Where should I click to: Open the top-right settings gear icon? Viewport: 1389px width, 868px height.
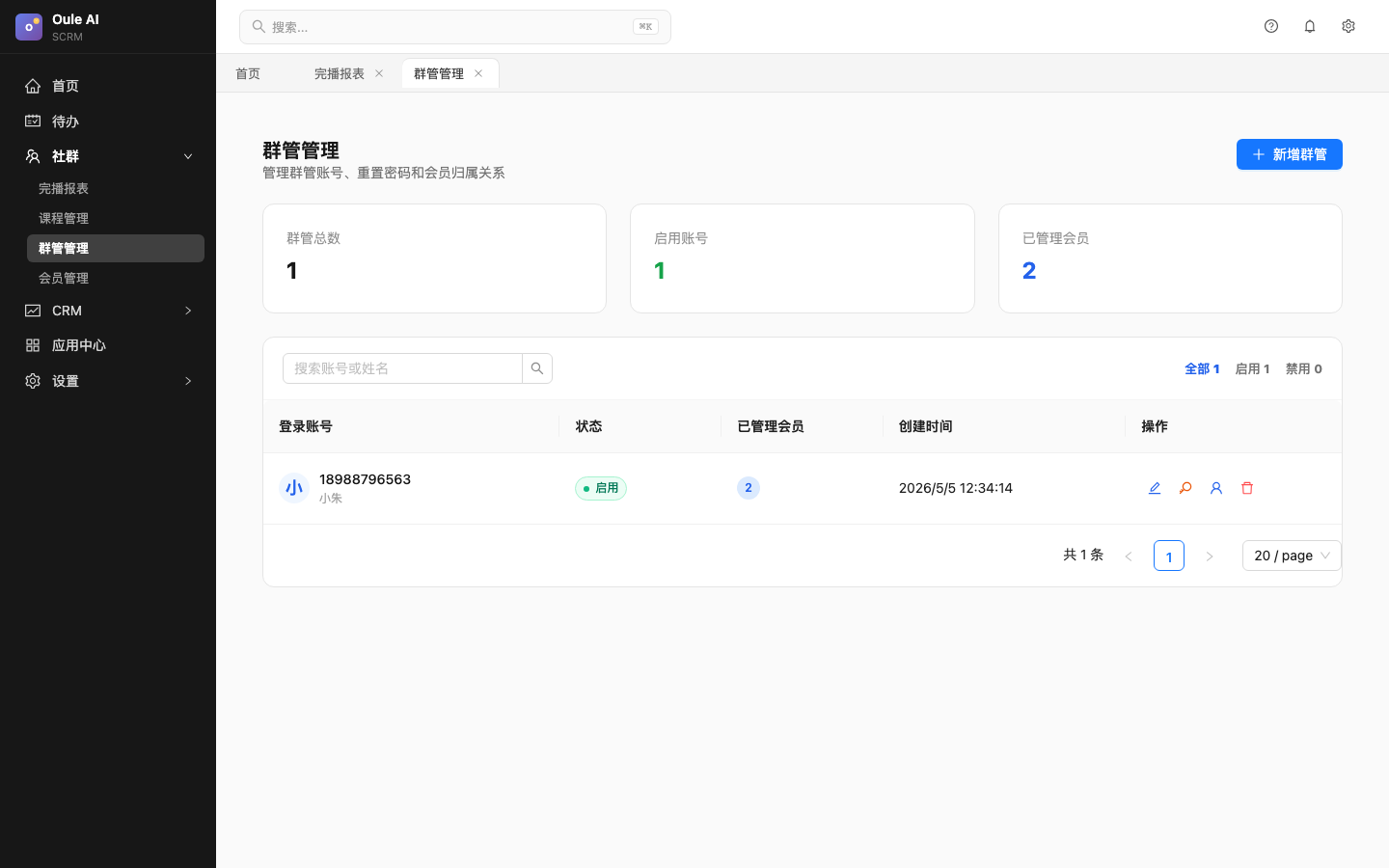pos(1348,26)
